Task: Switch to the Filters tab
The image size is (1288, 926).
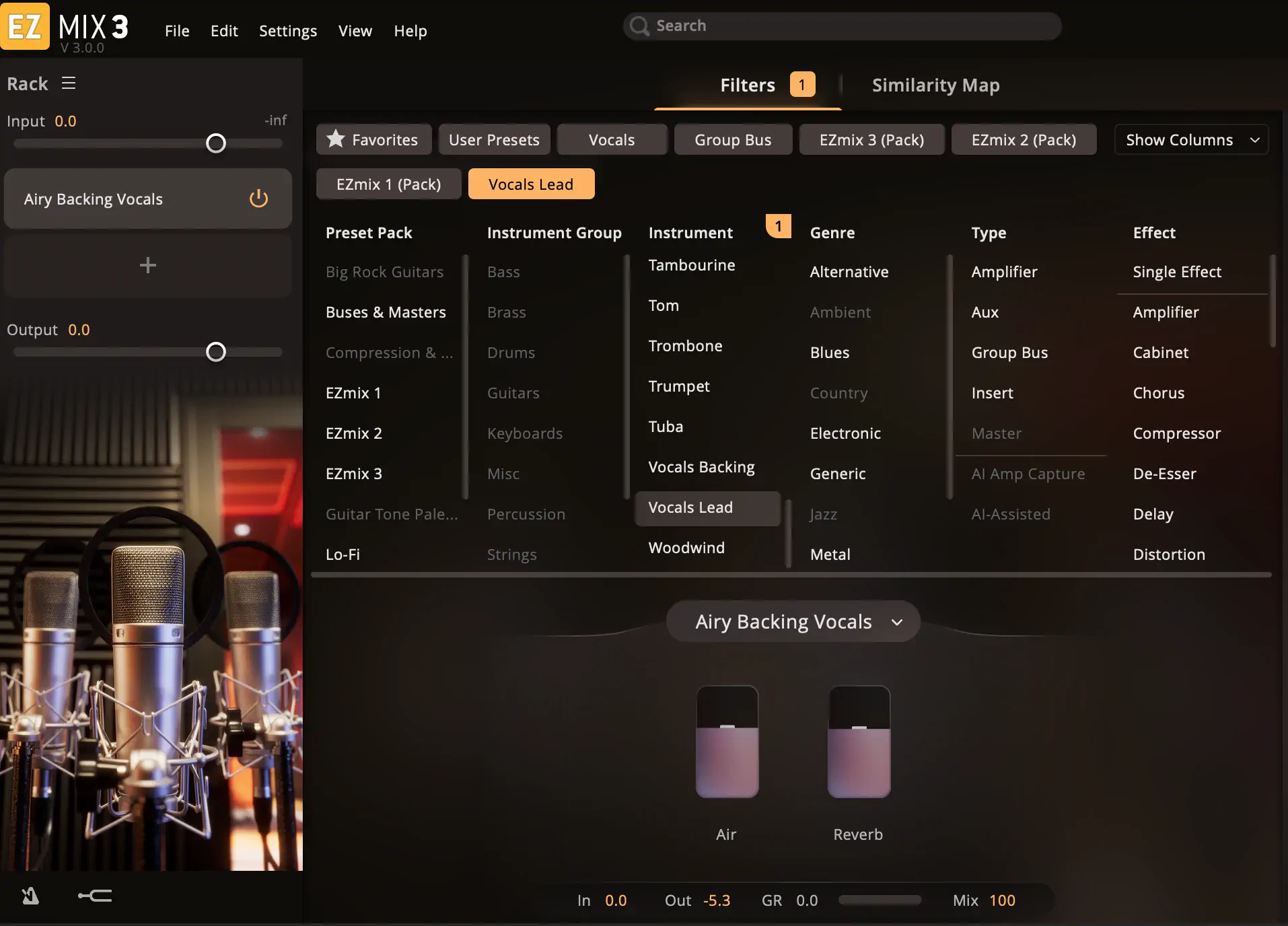Action: (x=748, y=85)
